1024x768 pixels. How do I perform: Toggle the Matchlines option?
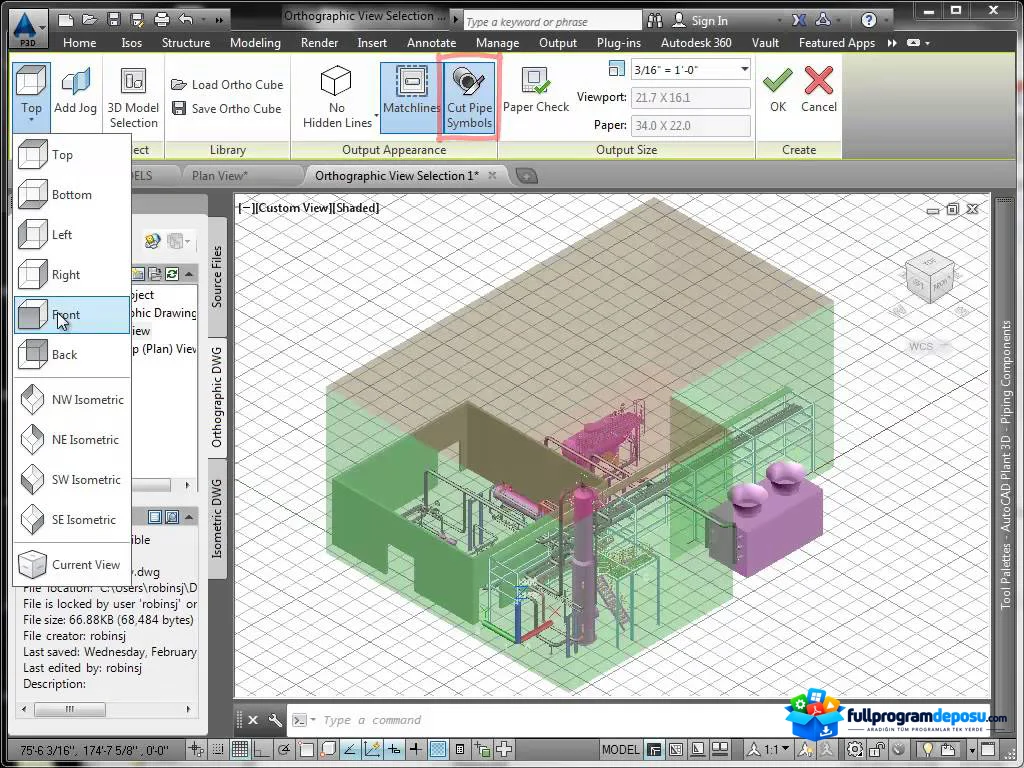(x=411, y=97)
